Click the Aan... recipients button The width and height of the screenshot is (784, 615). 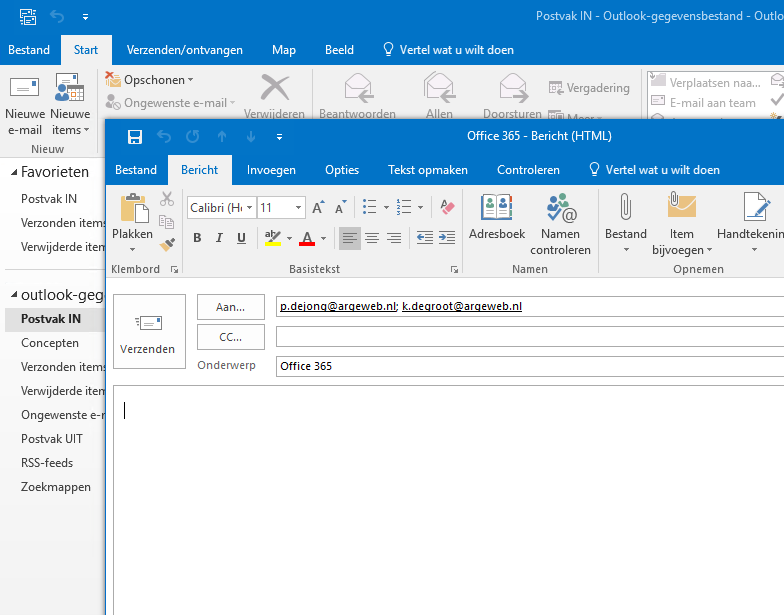[x=230, y=307]
